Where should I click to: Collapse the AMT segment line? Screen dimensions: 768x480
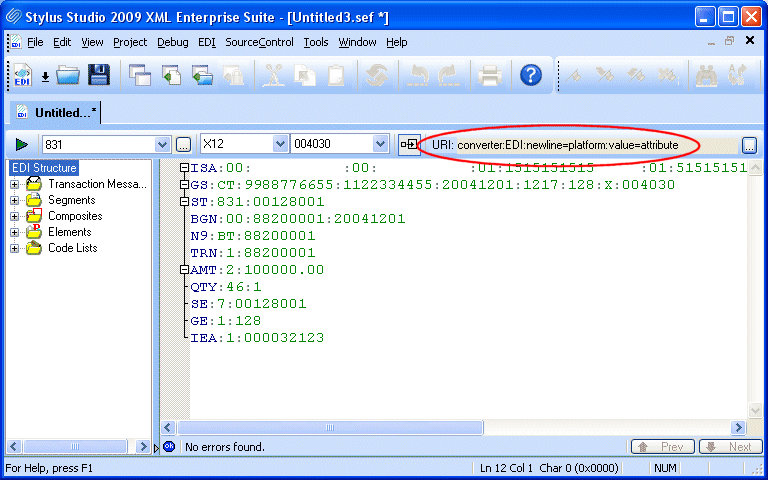tap(184, 269)
